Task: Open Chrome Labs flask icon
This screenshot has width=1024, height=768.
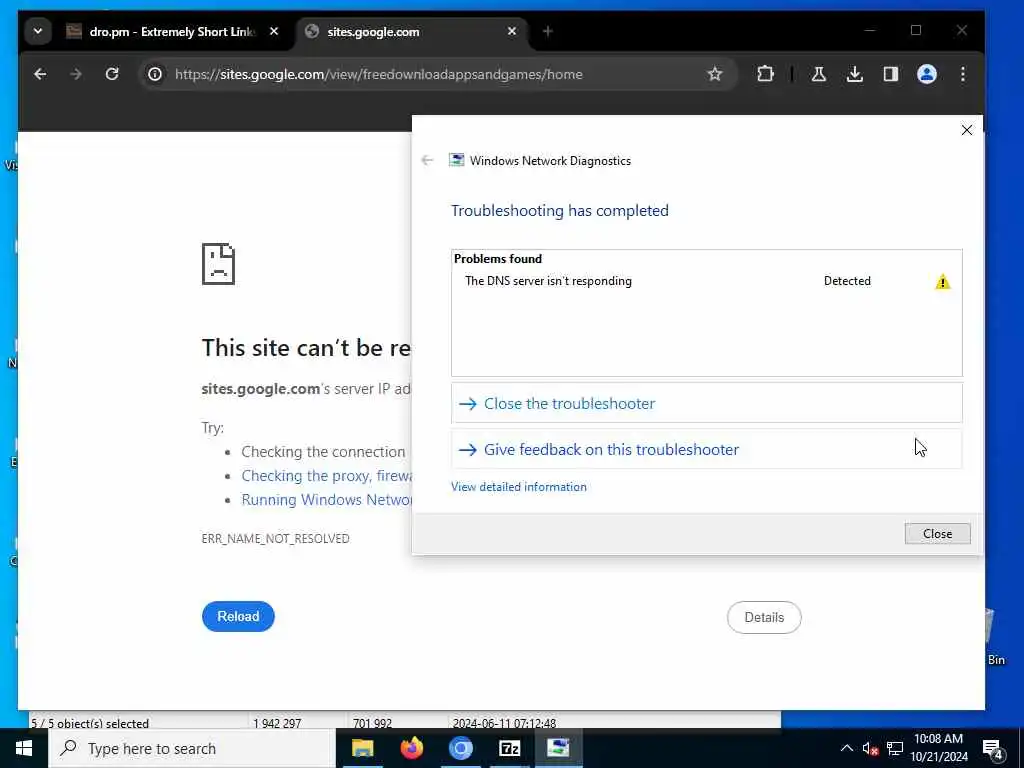Action: pos(818,74)
